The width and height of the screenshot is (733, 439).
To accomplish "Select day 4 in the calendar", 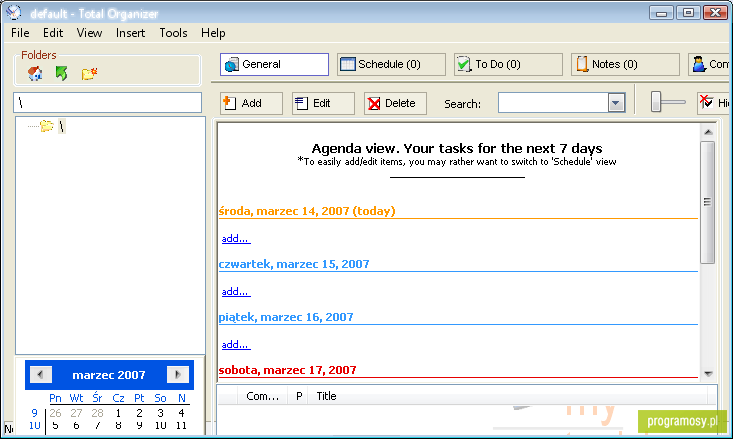I will tap(181, 413).
